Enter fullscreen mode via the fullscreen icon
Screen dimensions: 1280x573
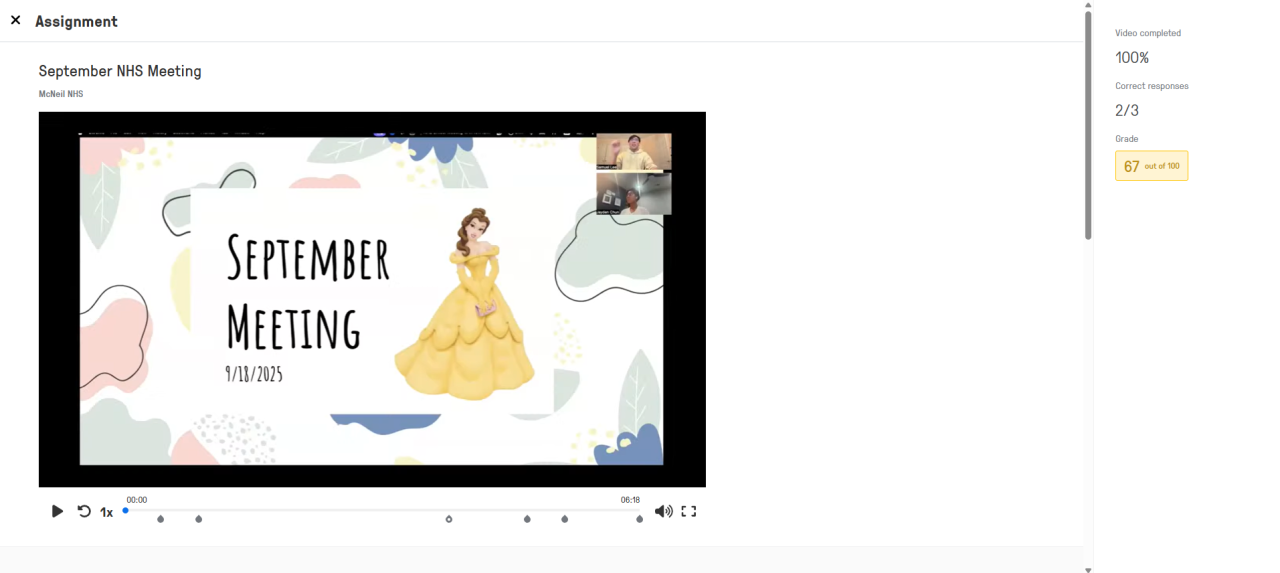(689, 511)
